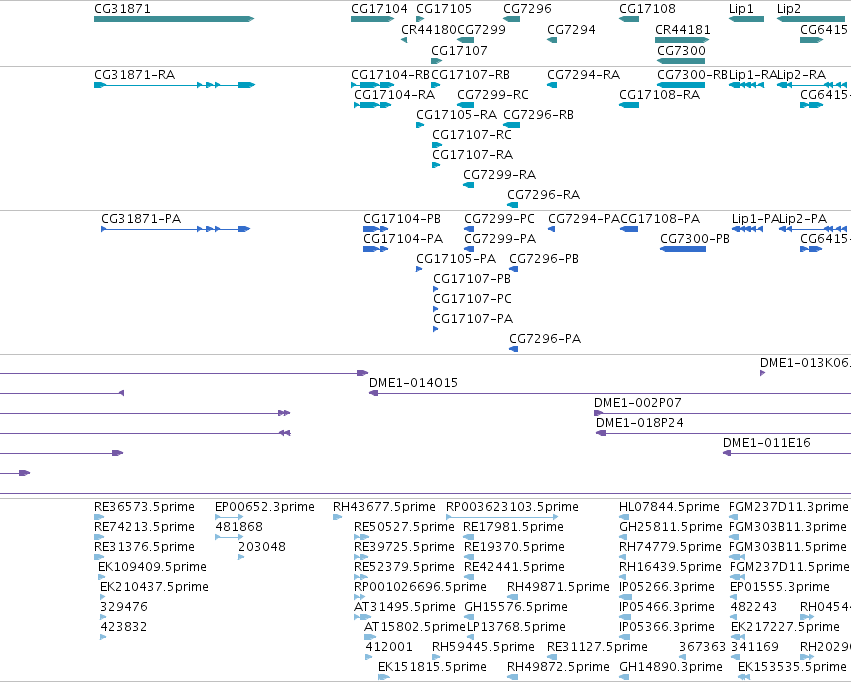Click the 'AT31495.5prime' EST label
851x682 pixels.
click(405, 607)
